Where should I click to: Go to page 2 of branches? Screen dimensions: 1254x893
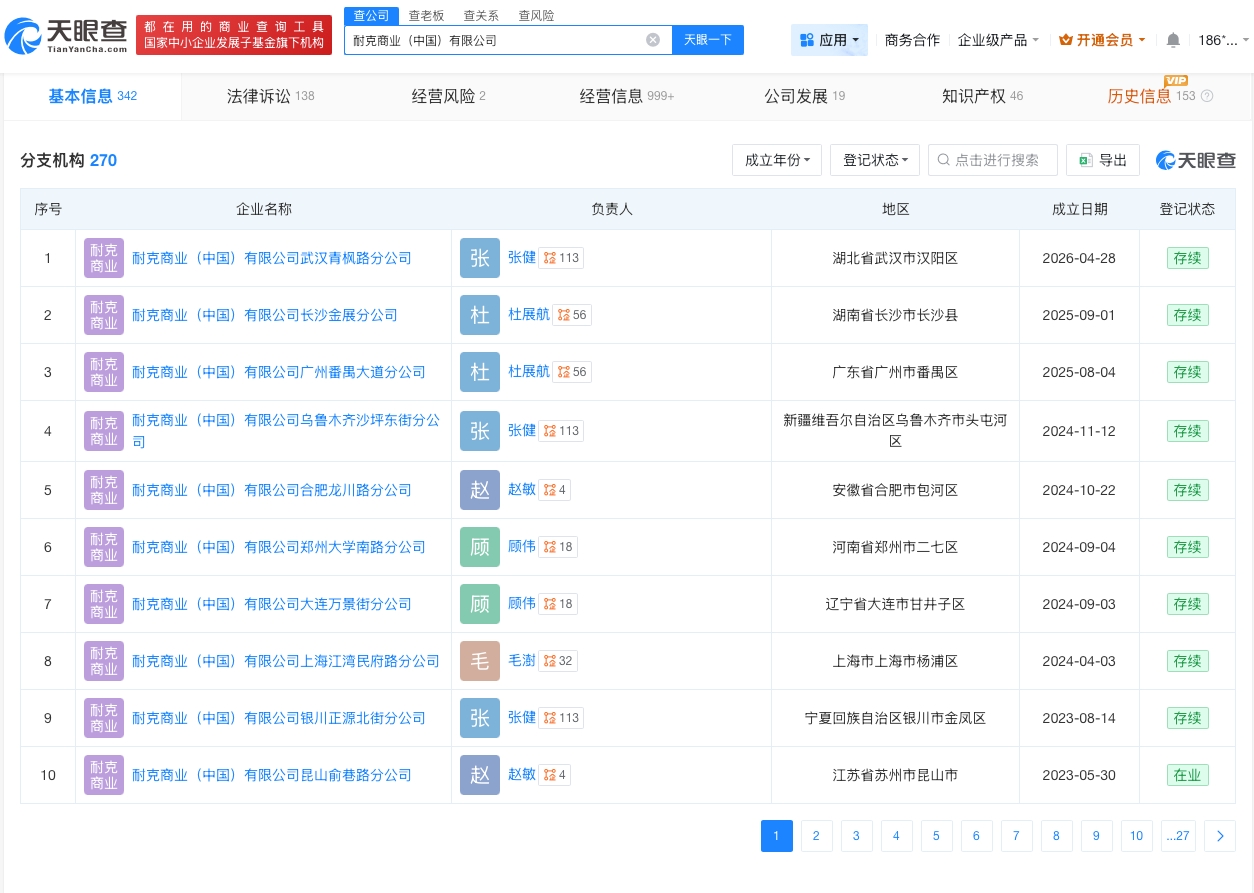click(817, 836)
